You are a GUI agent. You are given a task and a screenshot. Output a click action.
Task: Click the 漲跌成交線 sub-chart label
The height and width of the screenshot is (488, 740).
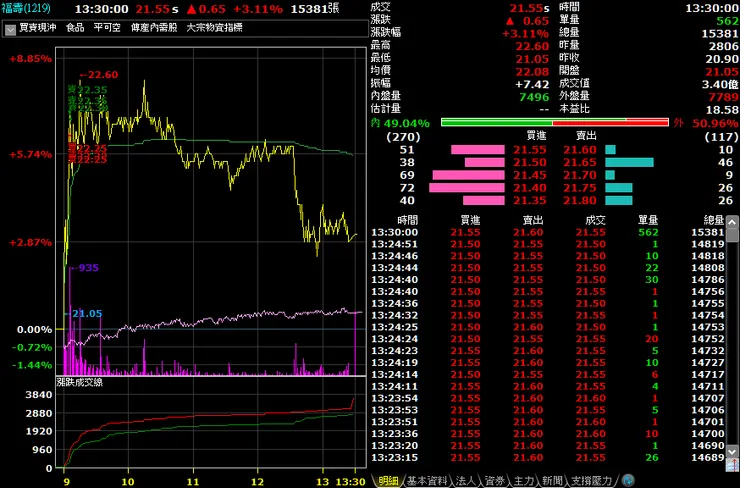click(79, 382)
